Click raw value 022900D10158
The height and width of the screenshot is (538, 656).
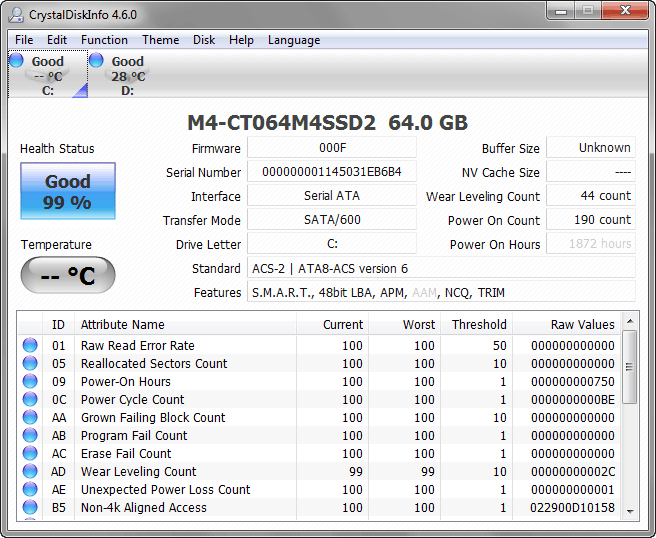(x=573, y=507)
